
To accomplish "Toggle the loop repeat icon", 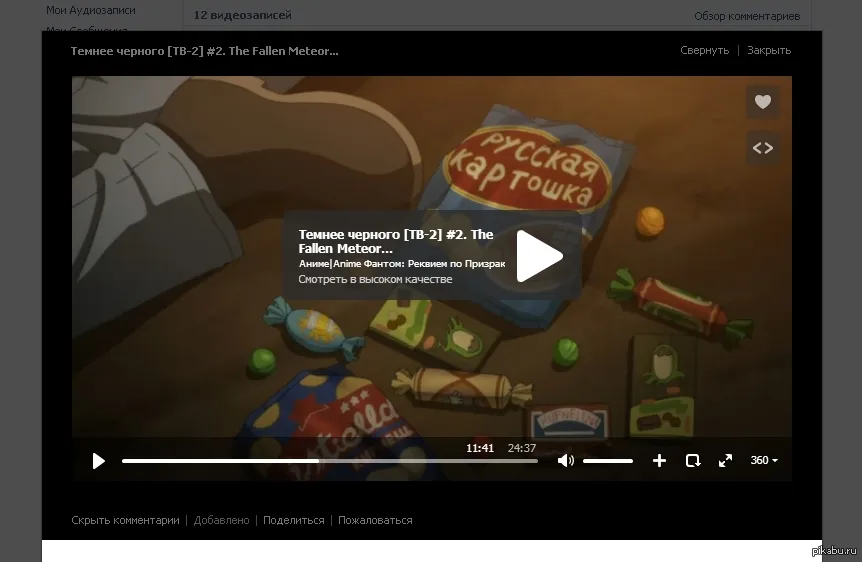I will pos(693,460).
